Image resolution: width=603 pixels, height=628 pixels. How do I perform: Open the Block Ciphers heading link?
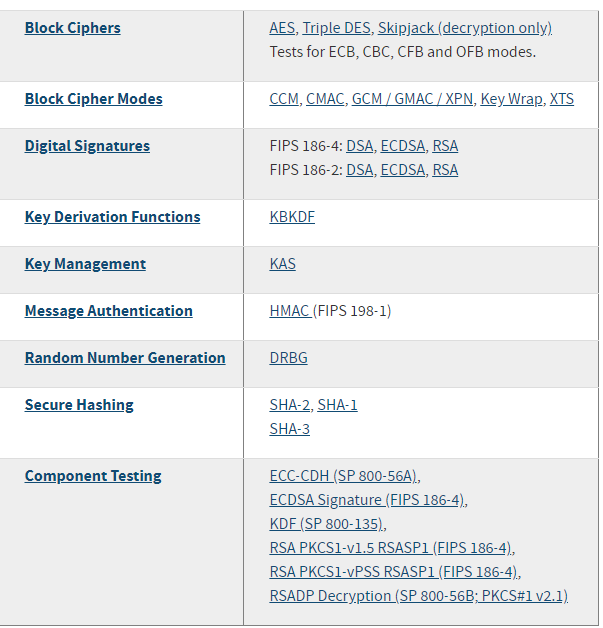(x=72, y=28)
